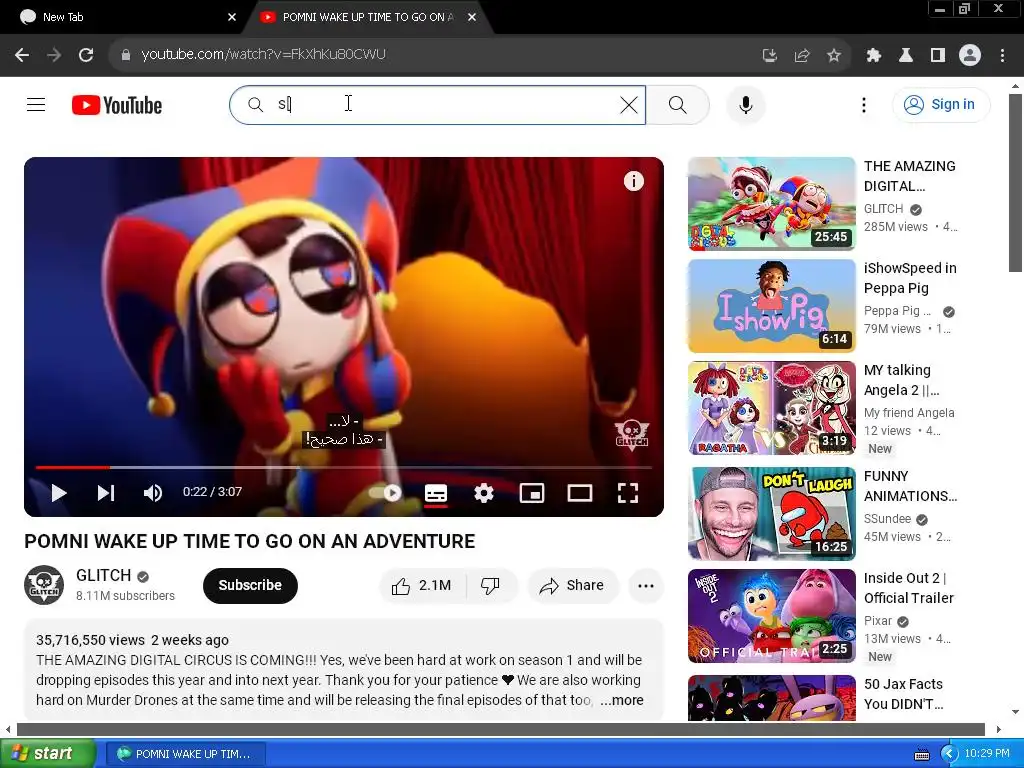This screenshot has height=768, width=1024.
Task: Clear the search box with X
Action: (628, 104)
